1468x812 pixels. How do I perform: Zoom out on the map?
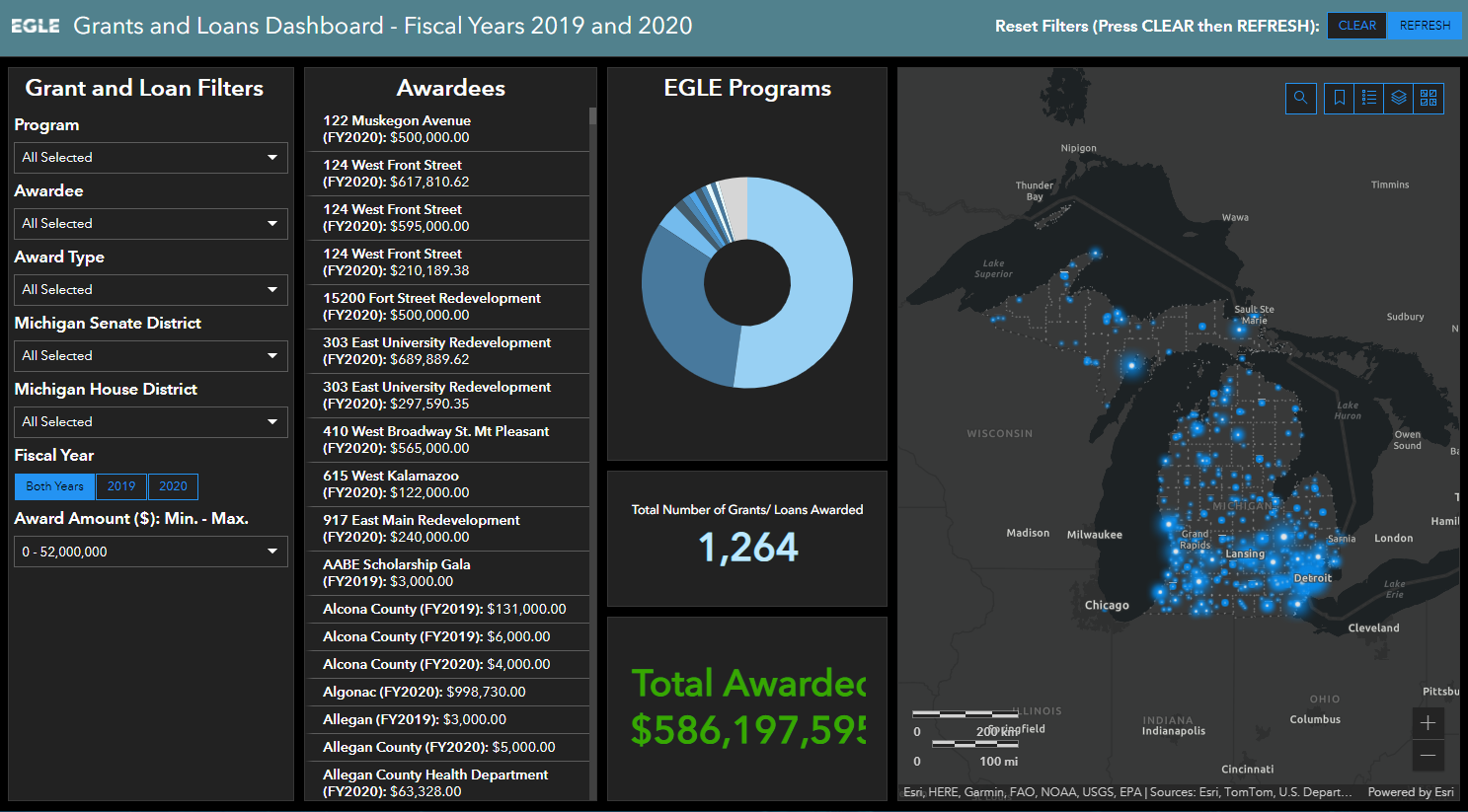point(1428,755)
